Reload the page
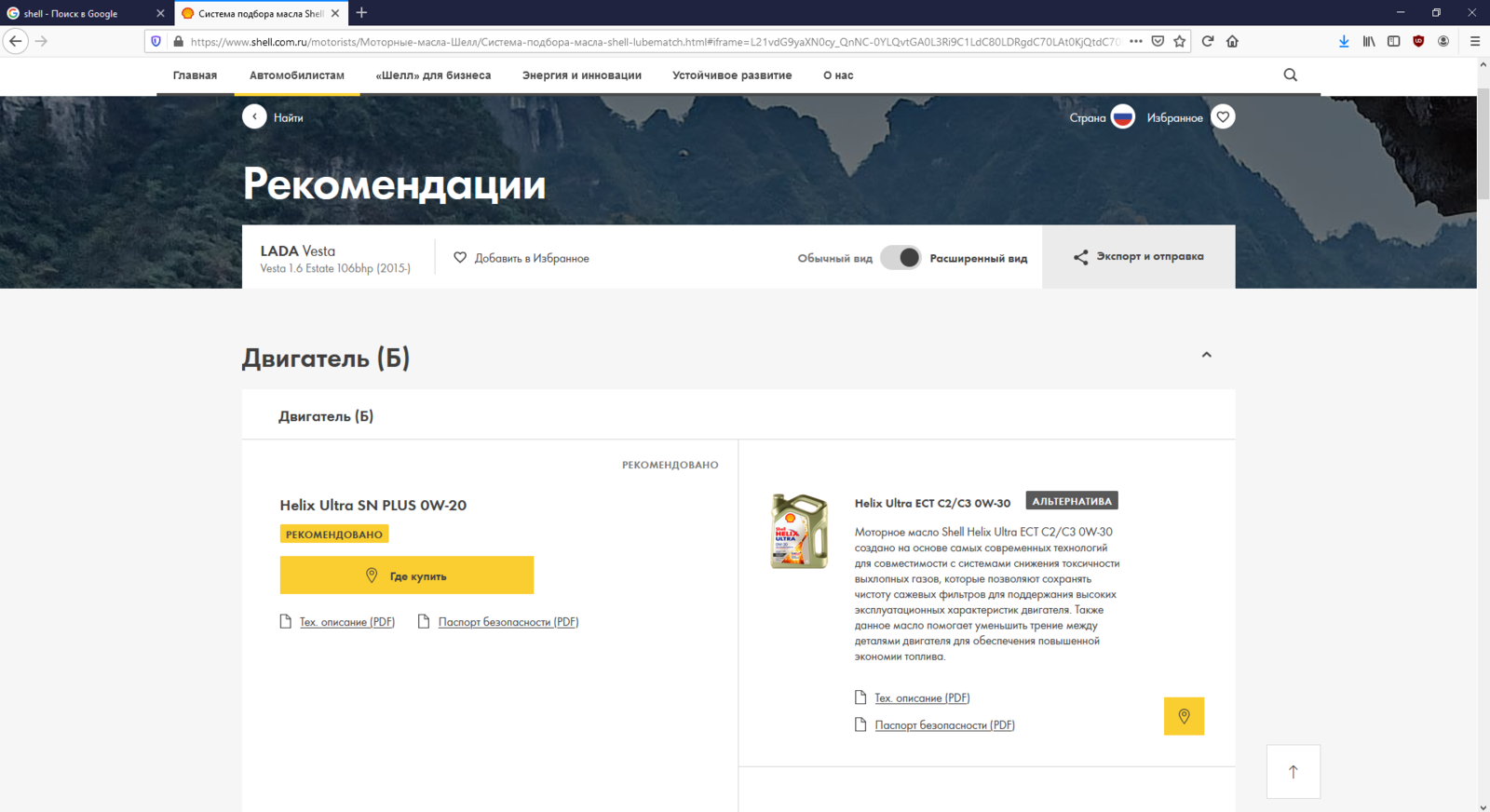 pos(1208,41)
